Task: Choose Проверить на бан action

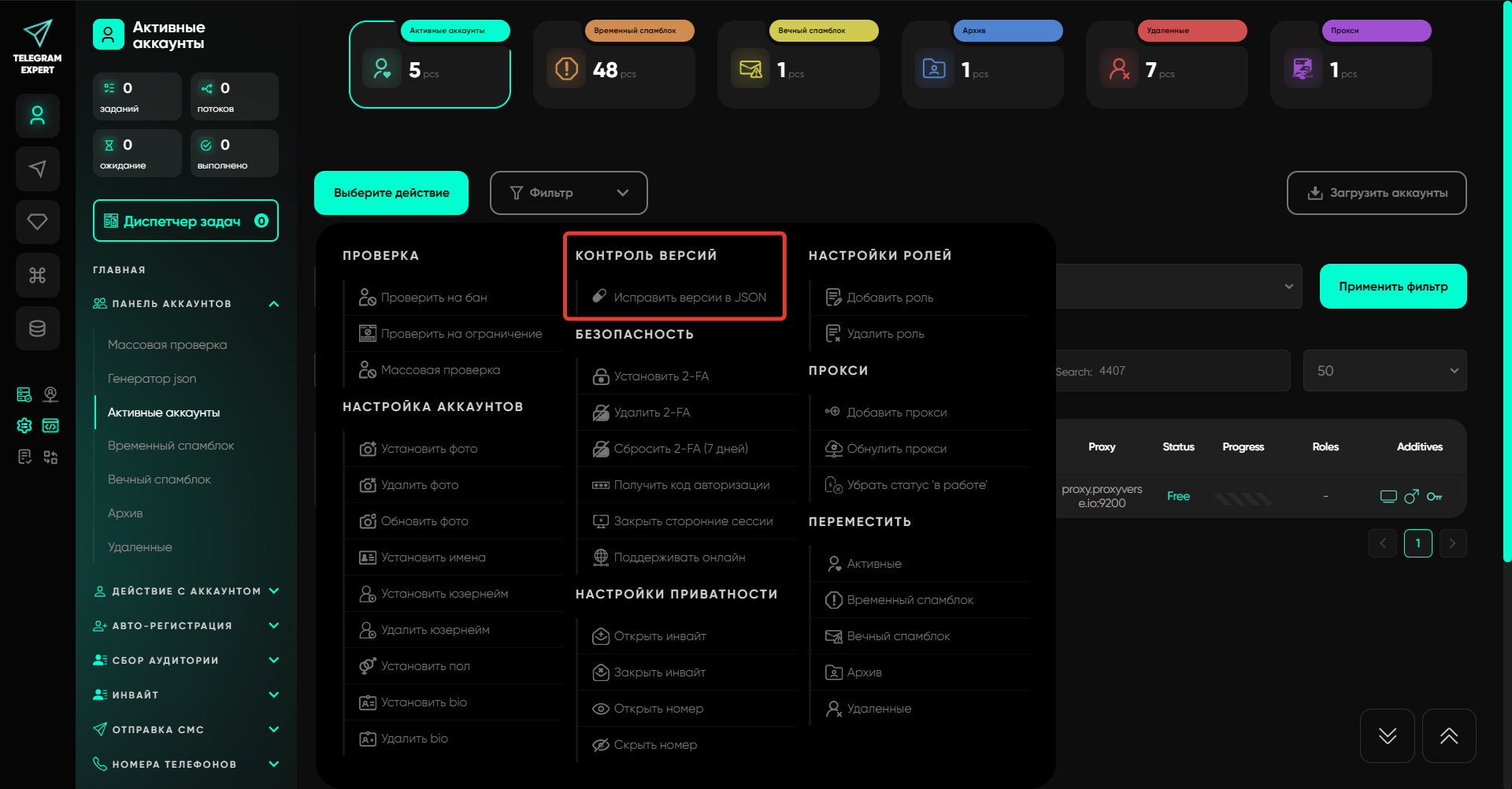Action: (x=434, y=298)
